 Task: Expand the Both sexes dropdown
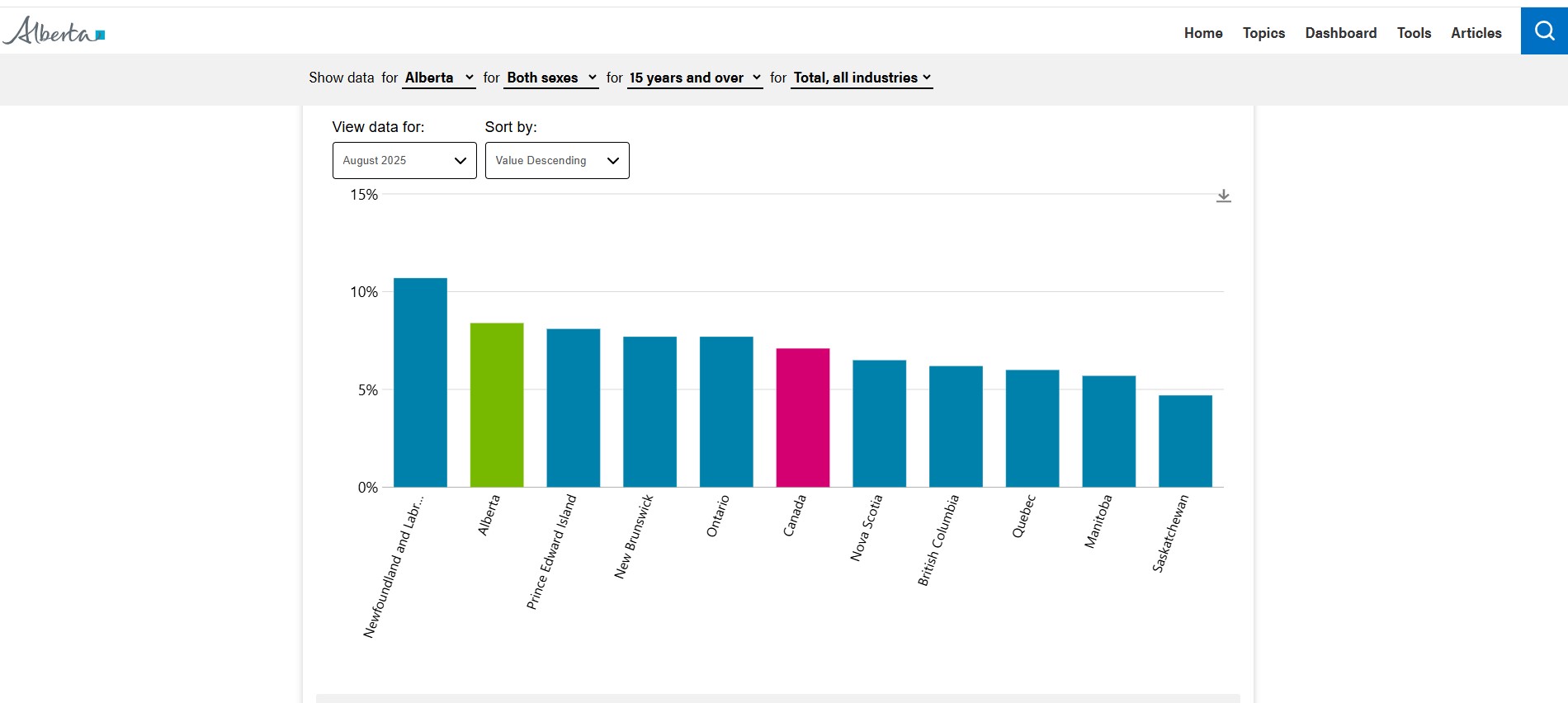pos(551,78)
